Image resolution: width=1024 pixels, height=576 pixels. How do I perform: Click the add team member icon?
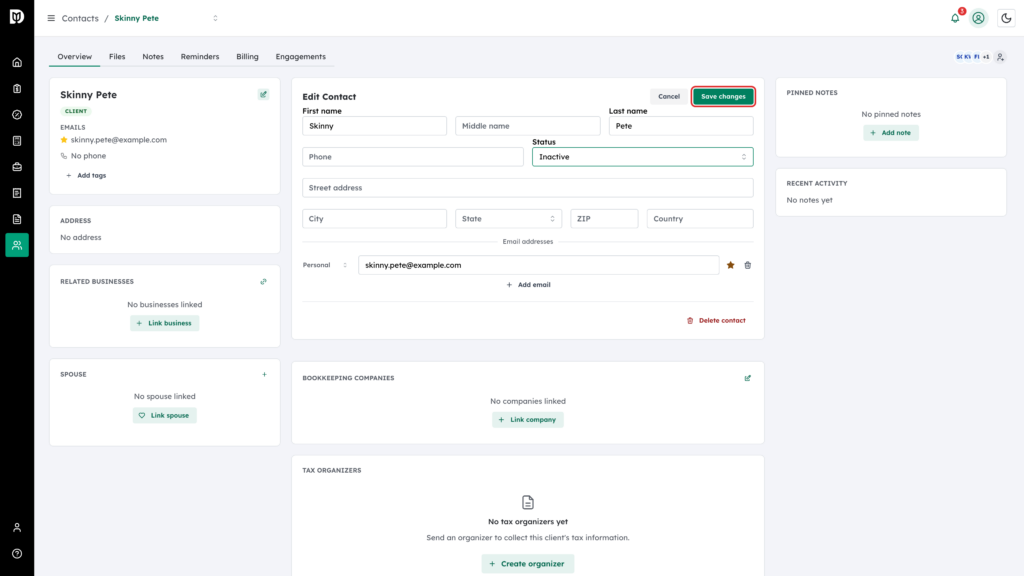1000,57
